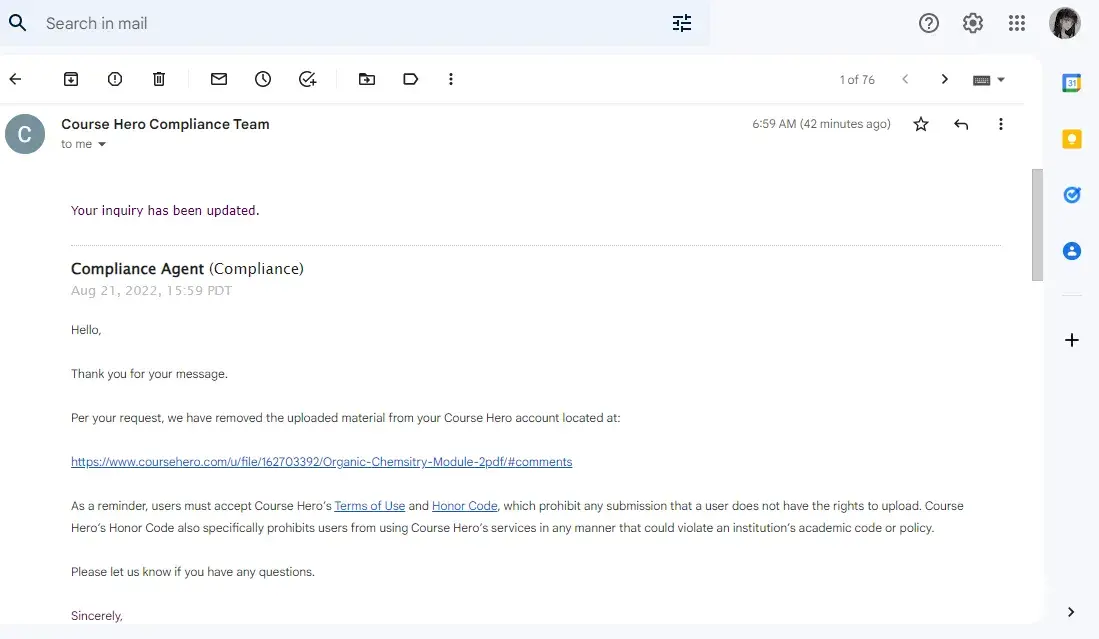Image resolution: width=1099 pixels, height=639 pixels.
Task: Move email to a folder
Action: point(367,79)
